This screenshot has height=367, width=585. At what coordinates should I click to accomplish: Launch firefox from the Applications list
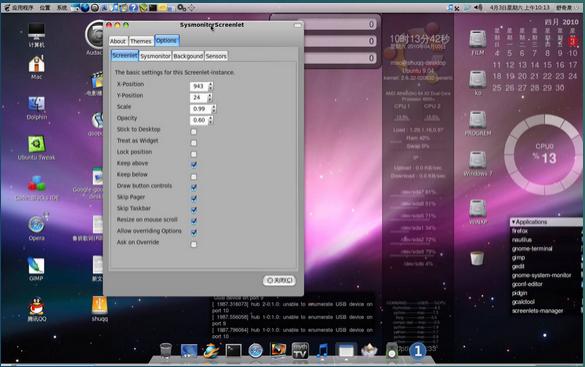click(520, 231)
